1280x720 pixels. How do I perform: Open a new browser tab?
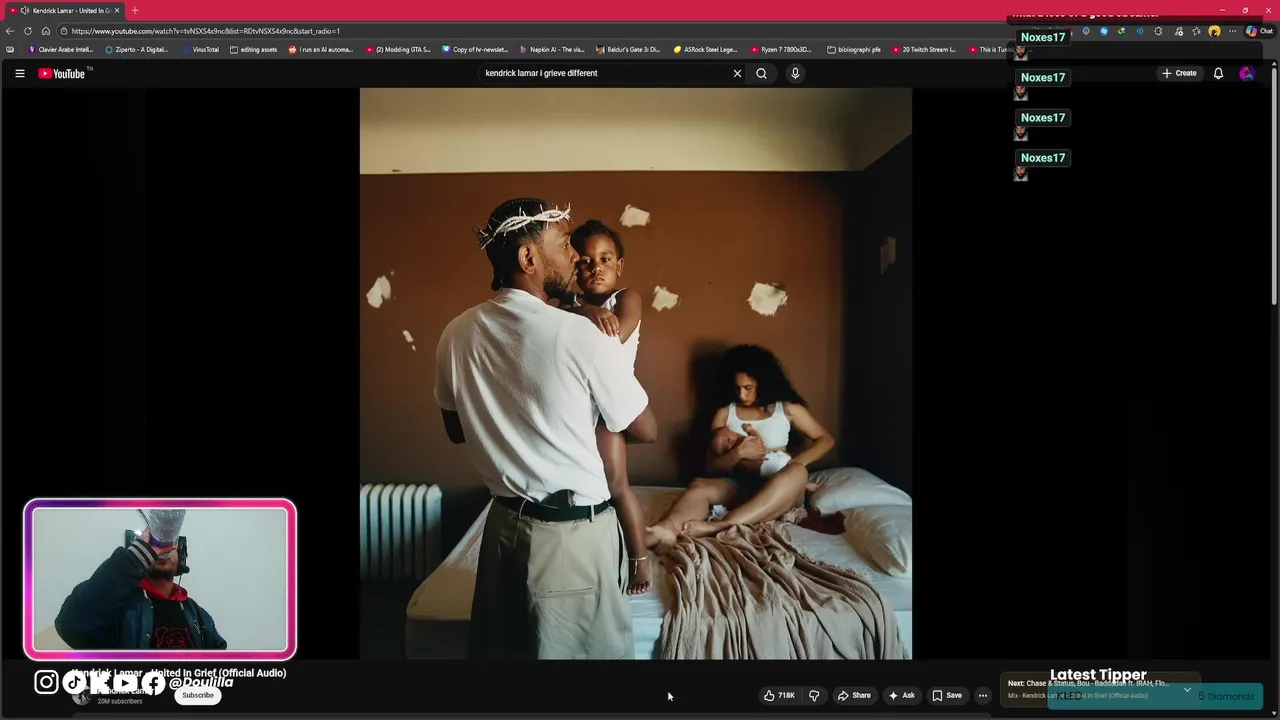tap(135, 10)
